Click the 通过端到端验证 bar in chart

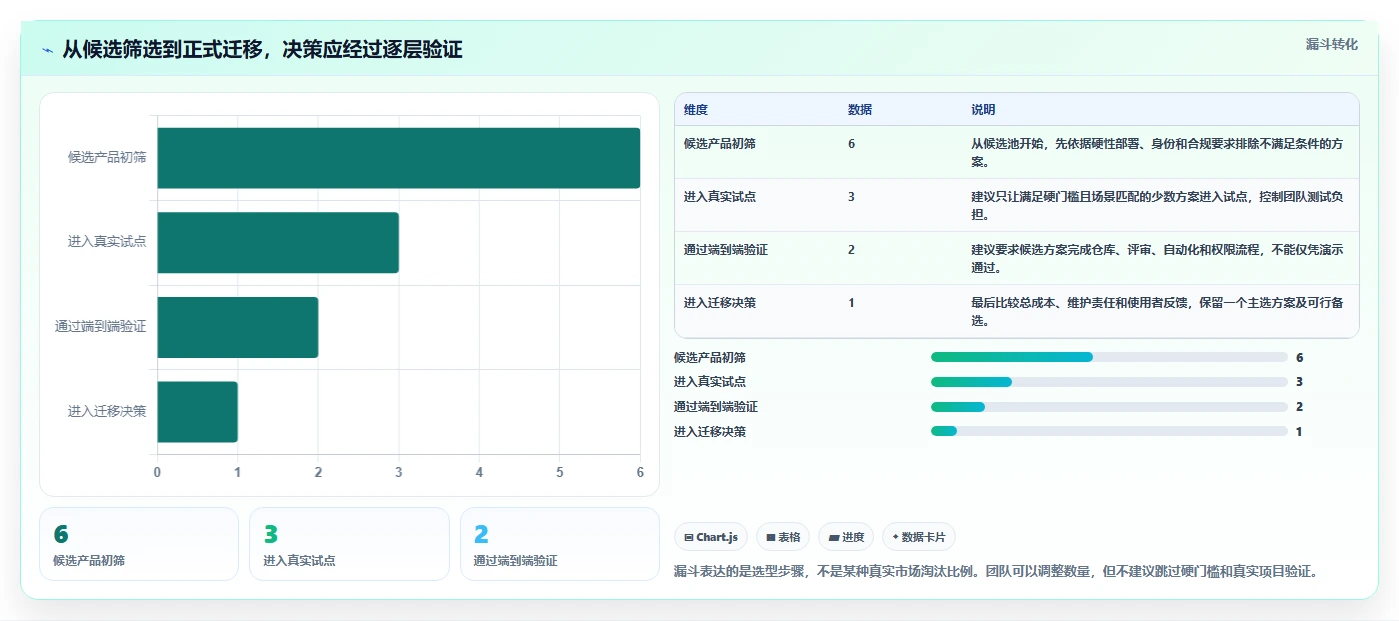point(237,327)
